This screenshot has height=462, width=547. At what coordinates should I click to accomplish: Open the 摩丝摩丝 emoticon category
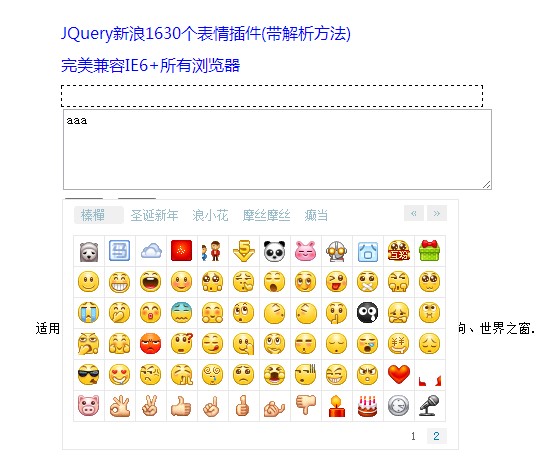click(x=267, y=215)
